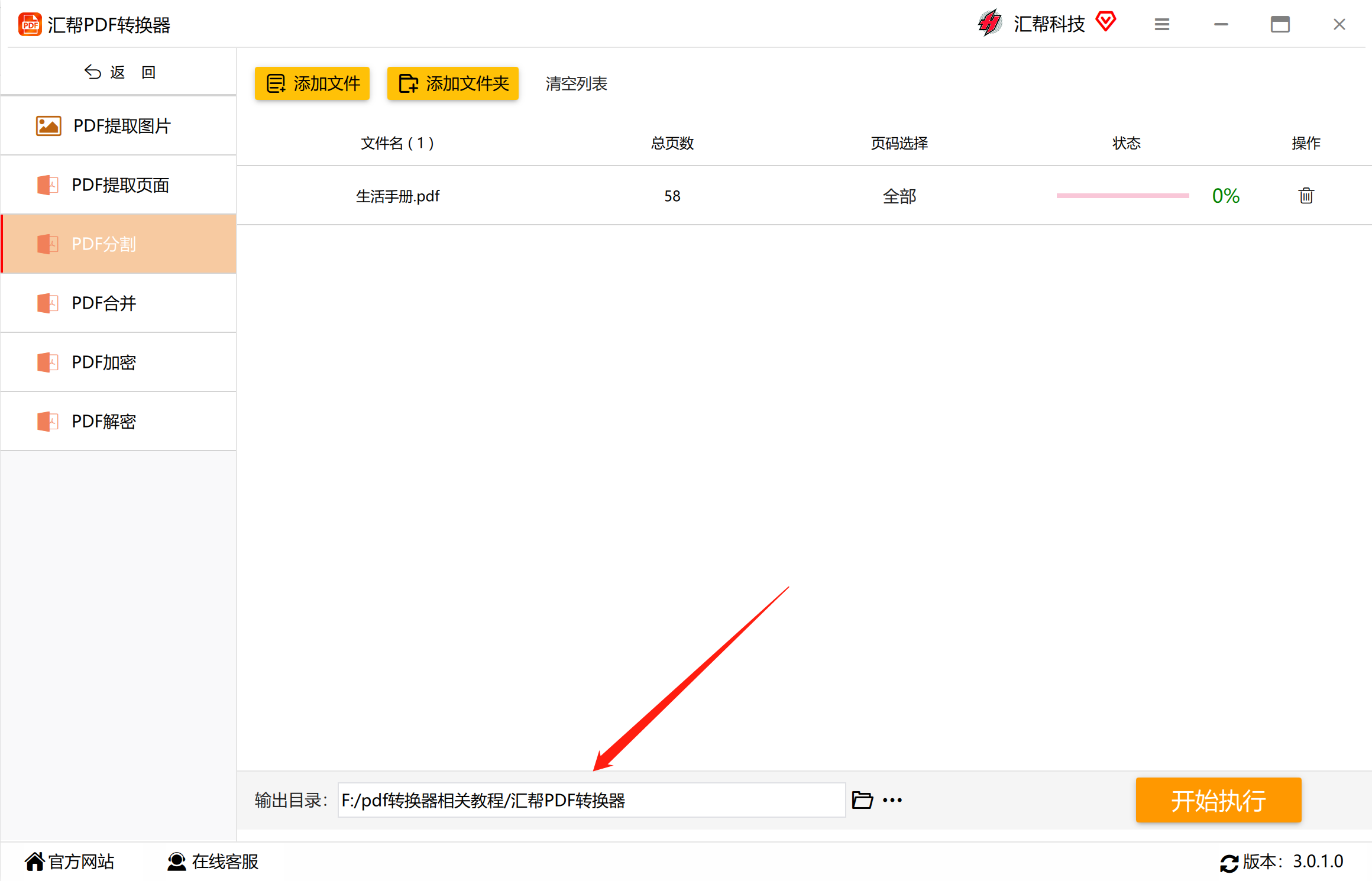Click the 添加文件夹 button

click(453, 83)
